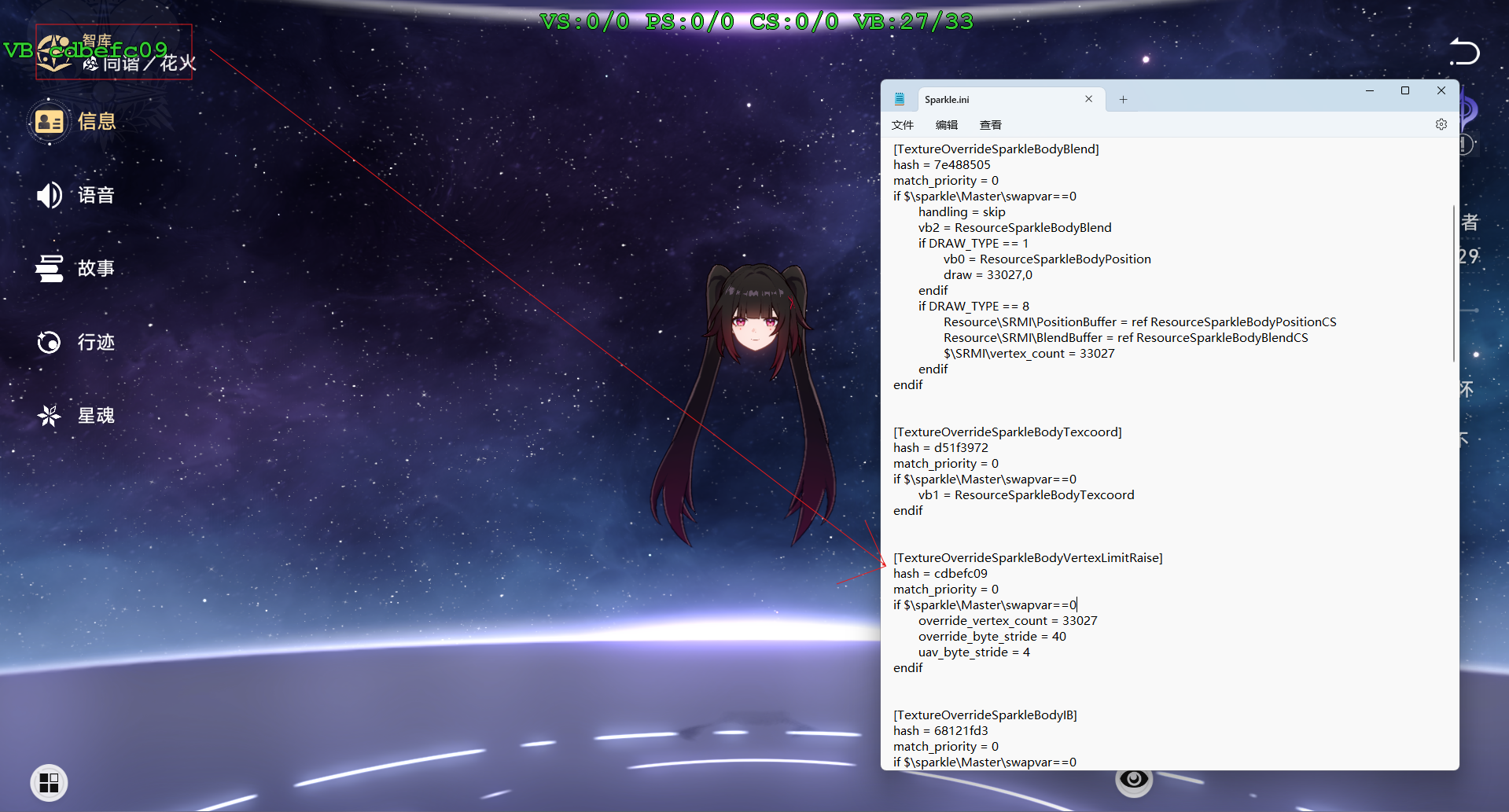Screen dimensions: 1509x812
Task: Click the $\SRMI\vertex_count = 33027 line
Action: 1029,354
